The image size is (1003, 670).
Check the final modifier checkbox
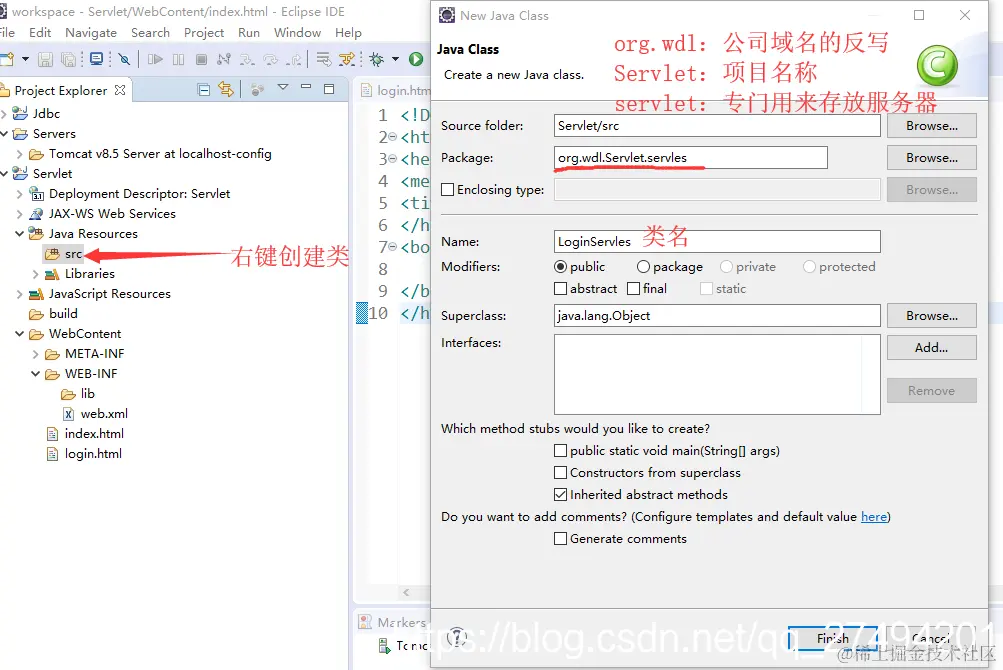pos(633,289)
